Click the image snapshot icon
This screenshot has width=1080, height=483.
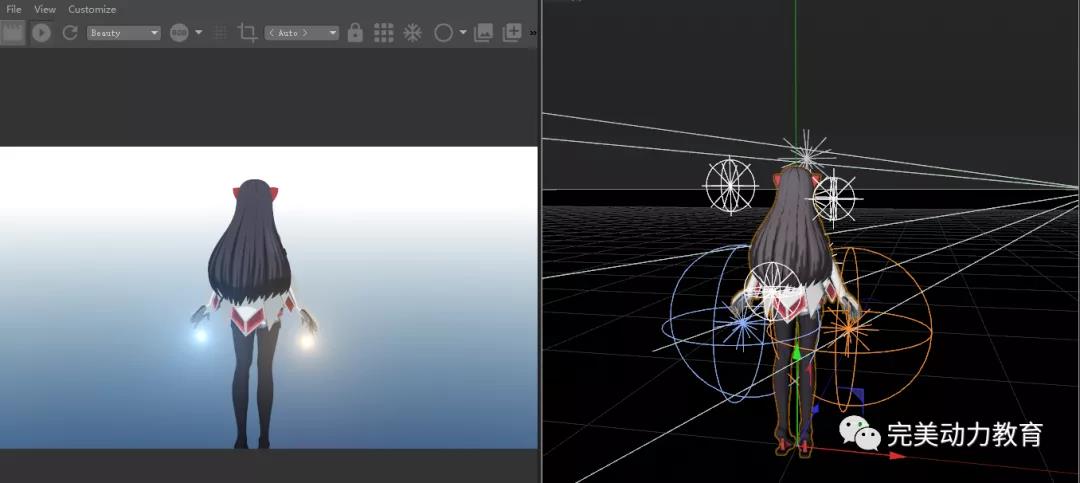point(484,33)
